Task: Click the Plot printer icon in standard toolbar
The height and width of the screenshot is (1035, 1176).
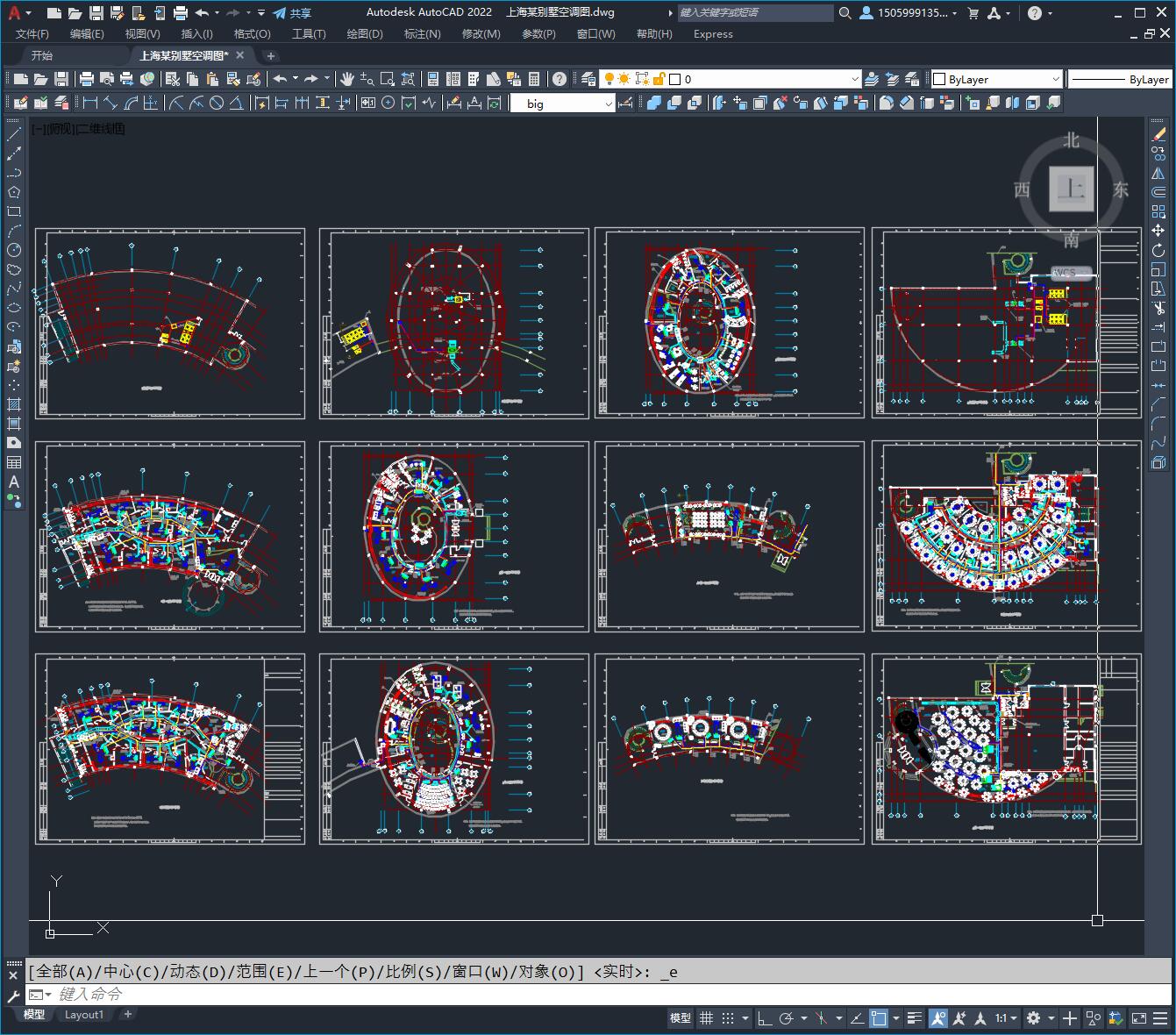Action: pyautogui.click(x=87, y=79)
